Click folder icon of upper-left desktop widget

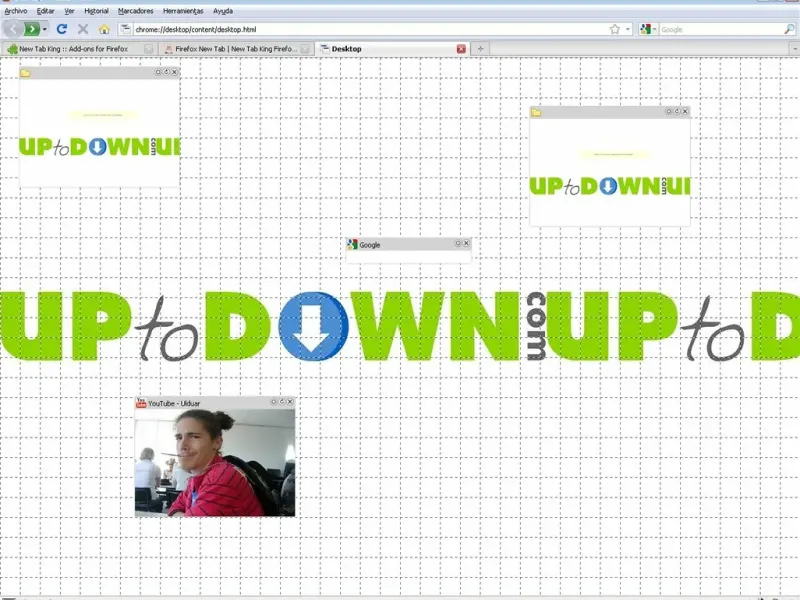26,73
